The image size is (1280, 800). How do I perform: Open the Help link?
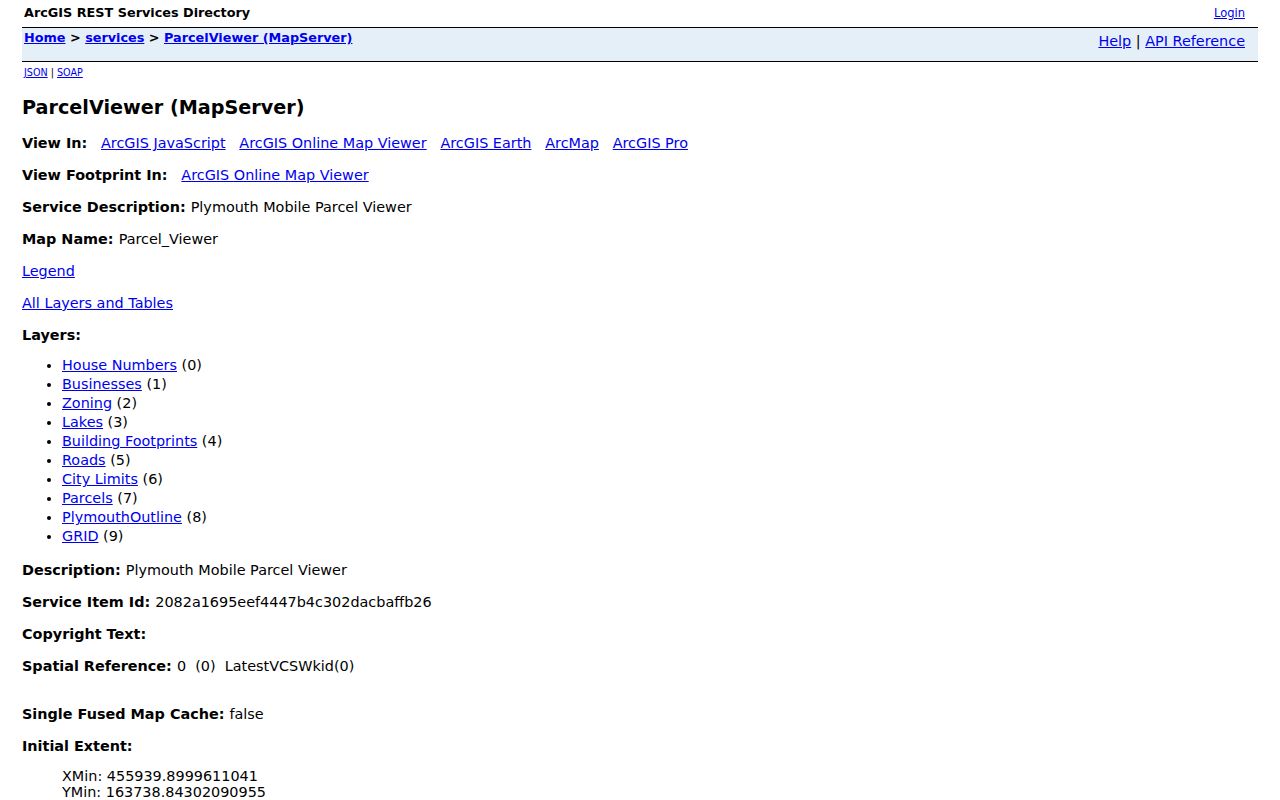(x=1114, y=41)
